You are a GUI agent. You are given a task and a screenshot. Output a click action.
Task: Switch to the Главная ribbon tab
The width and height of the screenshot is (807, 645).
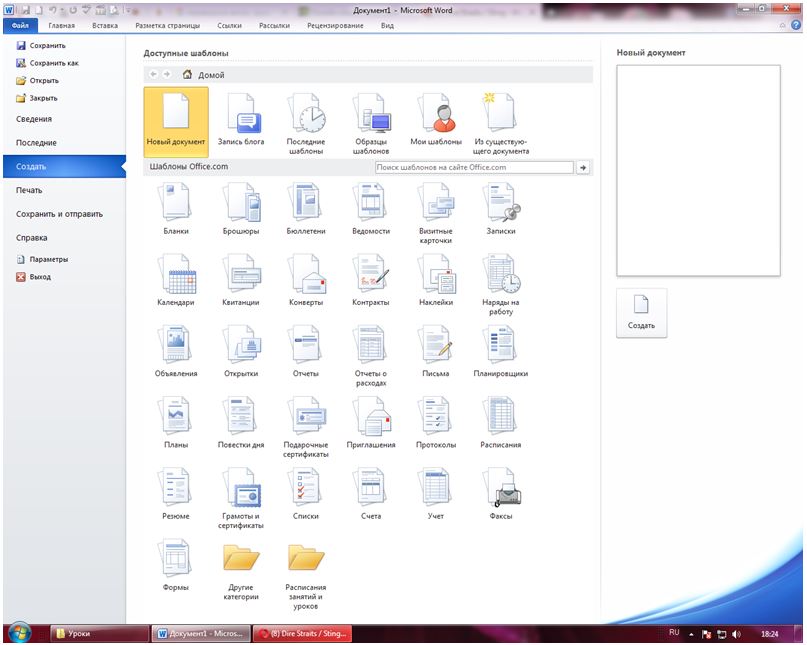click(x=62, y=25)
